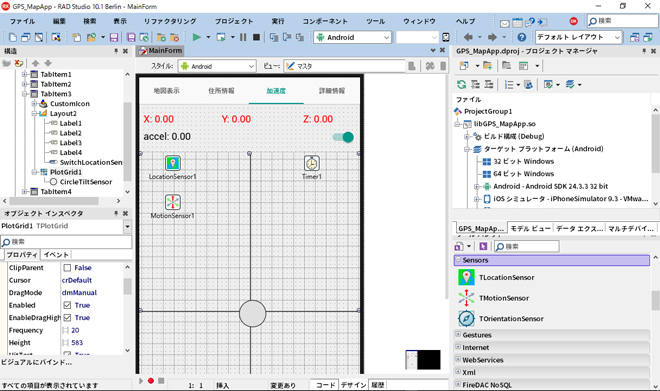Select Timer1 component on the form
The width and height of the screenshot is (660, 391).
311,163
